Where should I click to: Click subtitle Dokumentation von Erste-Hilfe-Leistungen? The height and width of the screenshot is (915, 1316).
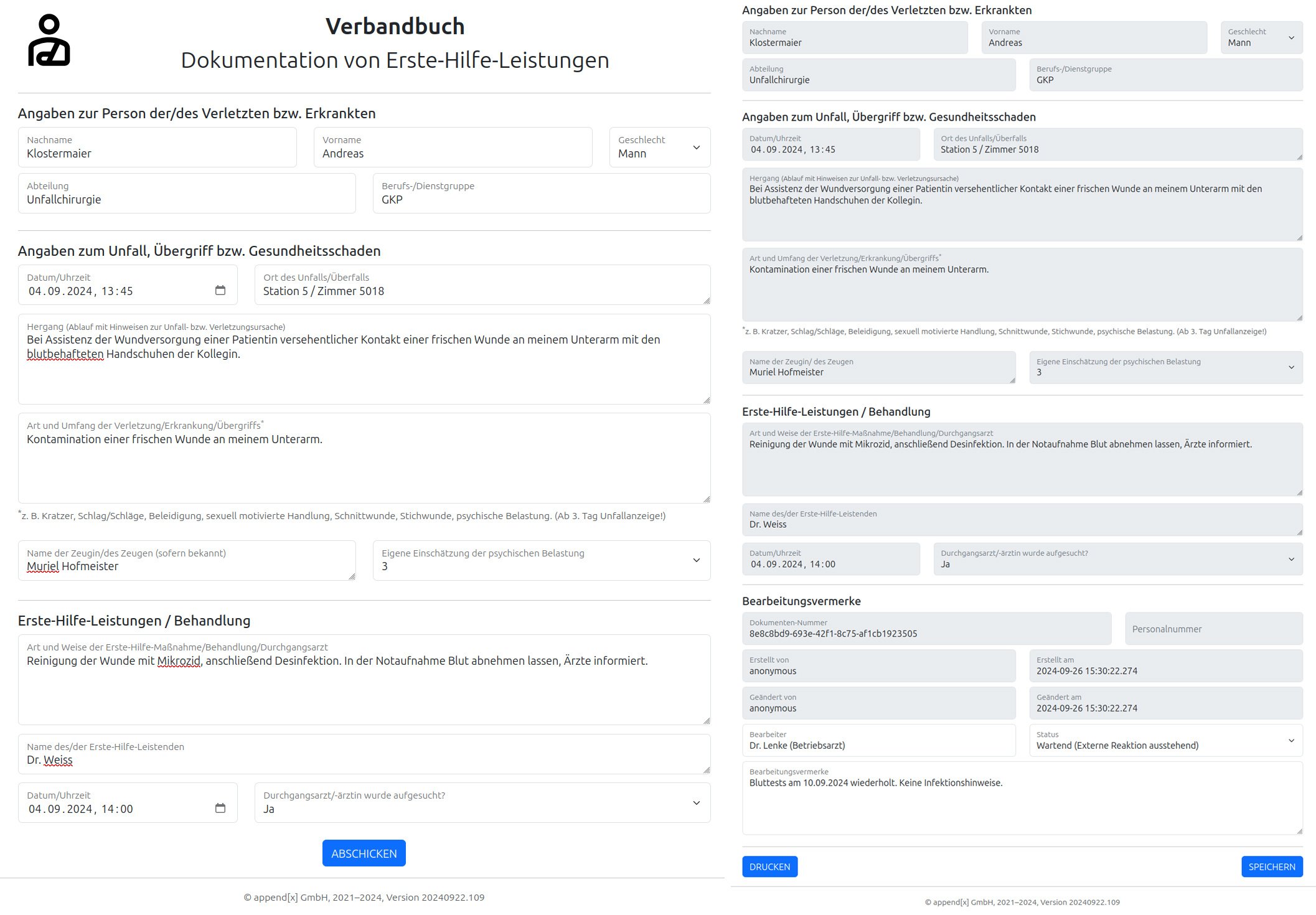[x=395, y=60]
